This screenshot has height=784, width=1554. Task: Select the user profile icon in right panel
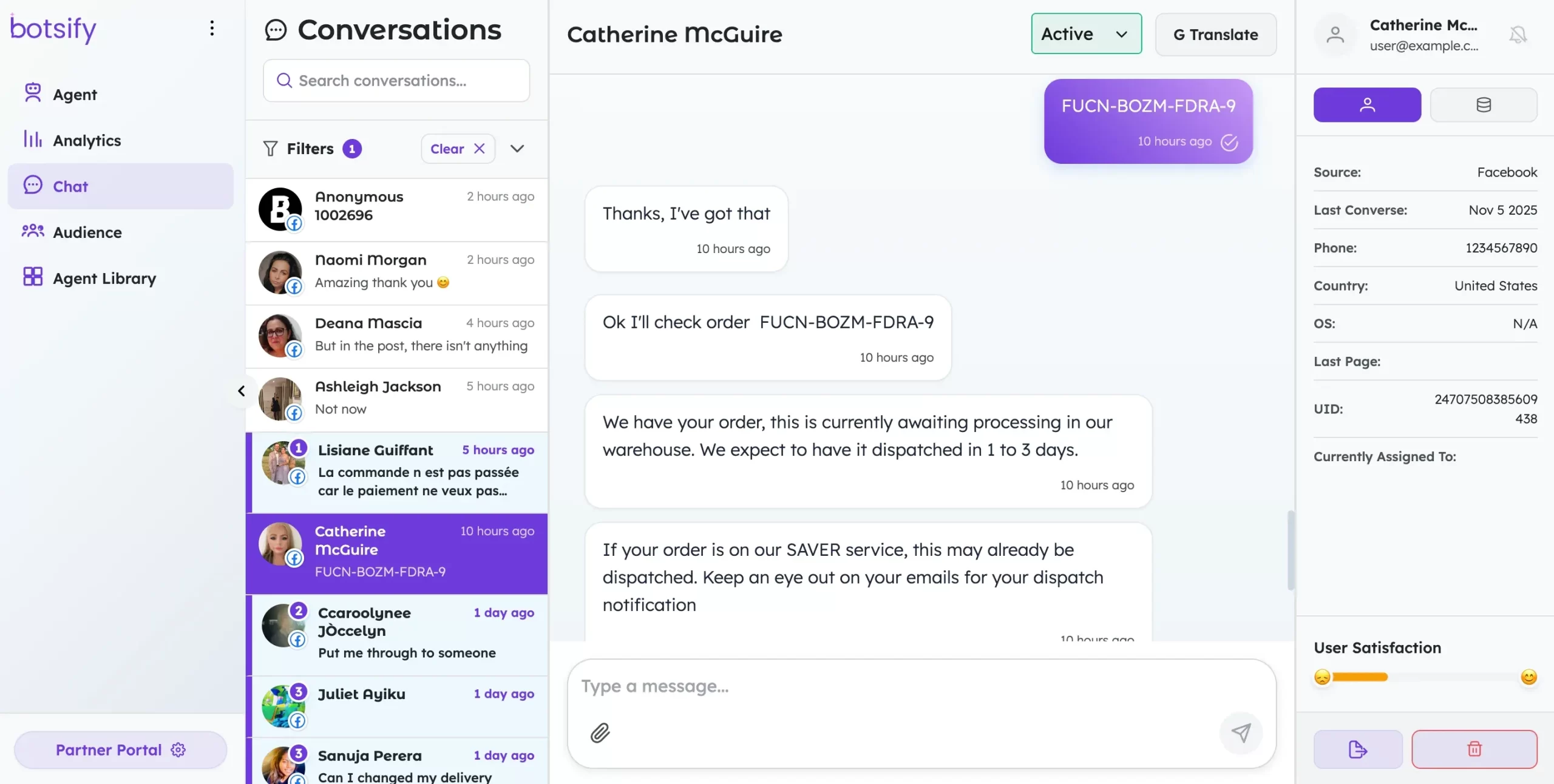click(x=1367, y=104)
